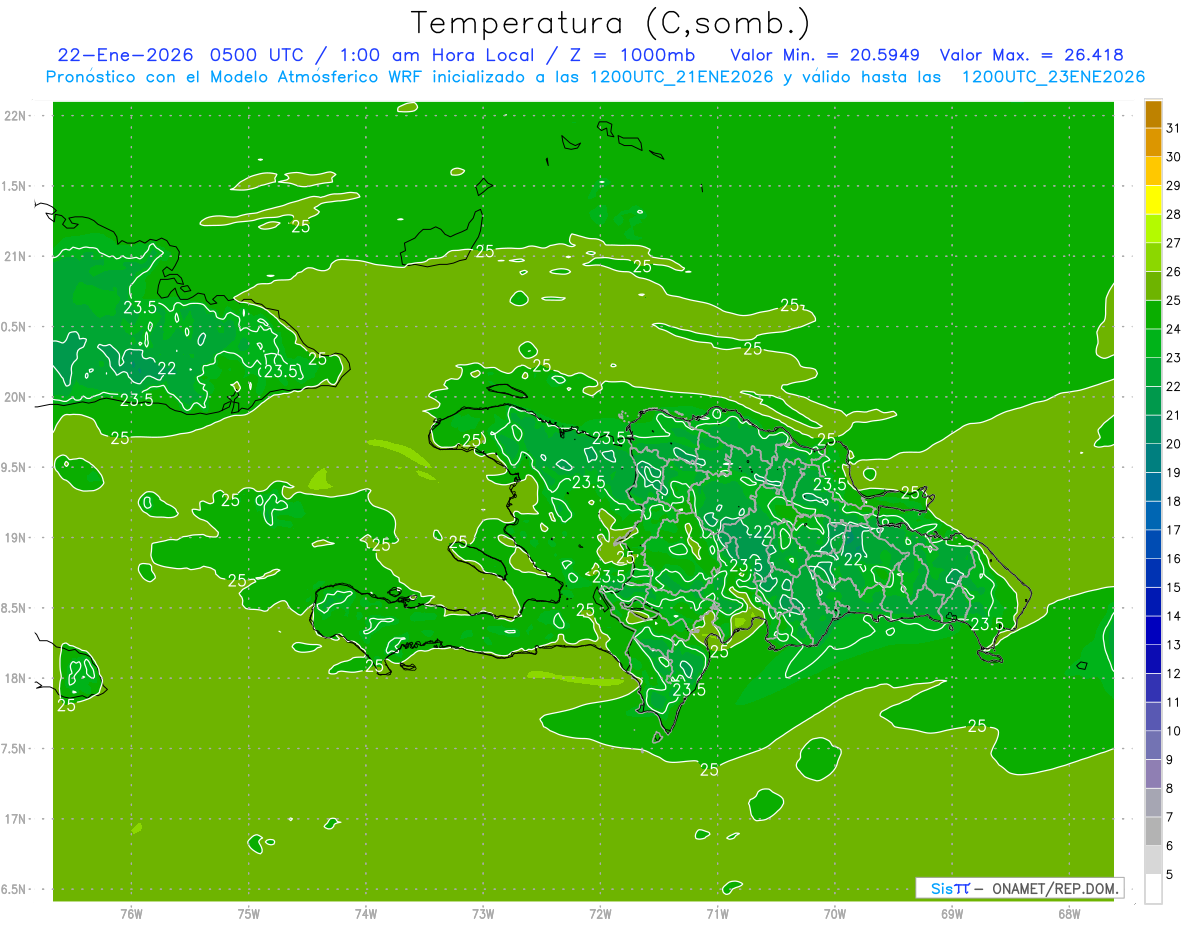Pick the topmost brown swatch above 31
This screenshot has height=927, width=1200.
(1153, 114)
